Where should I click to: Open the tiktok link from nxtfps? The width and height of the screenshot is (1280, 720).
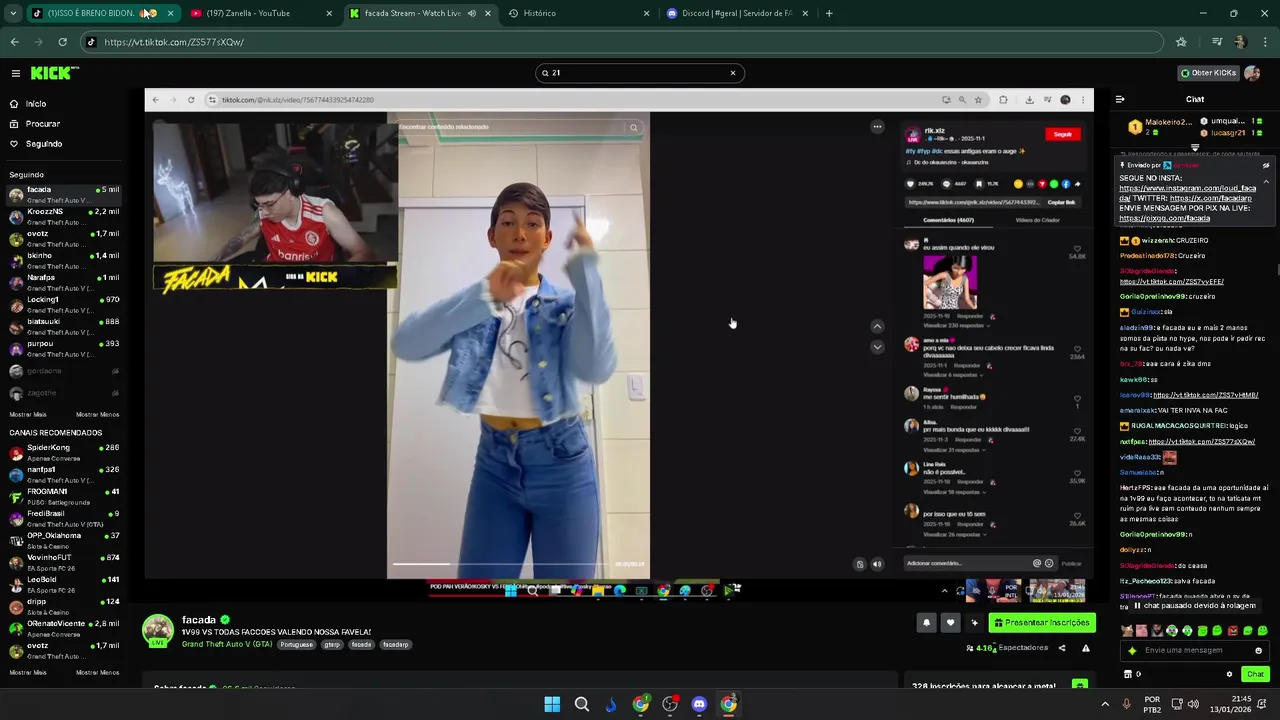[x=1202, y=441]
